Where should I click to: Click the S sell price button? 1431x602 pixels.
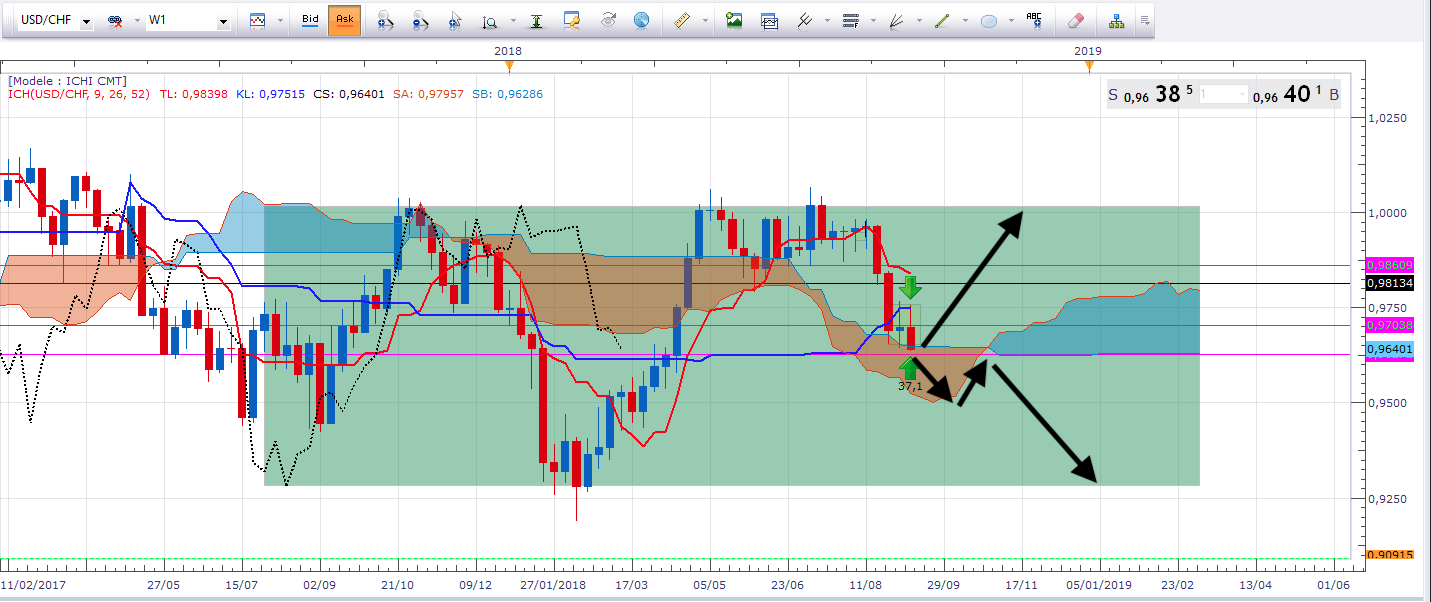click(1113, 96)
